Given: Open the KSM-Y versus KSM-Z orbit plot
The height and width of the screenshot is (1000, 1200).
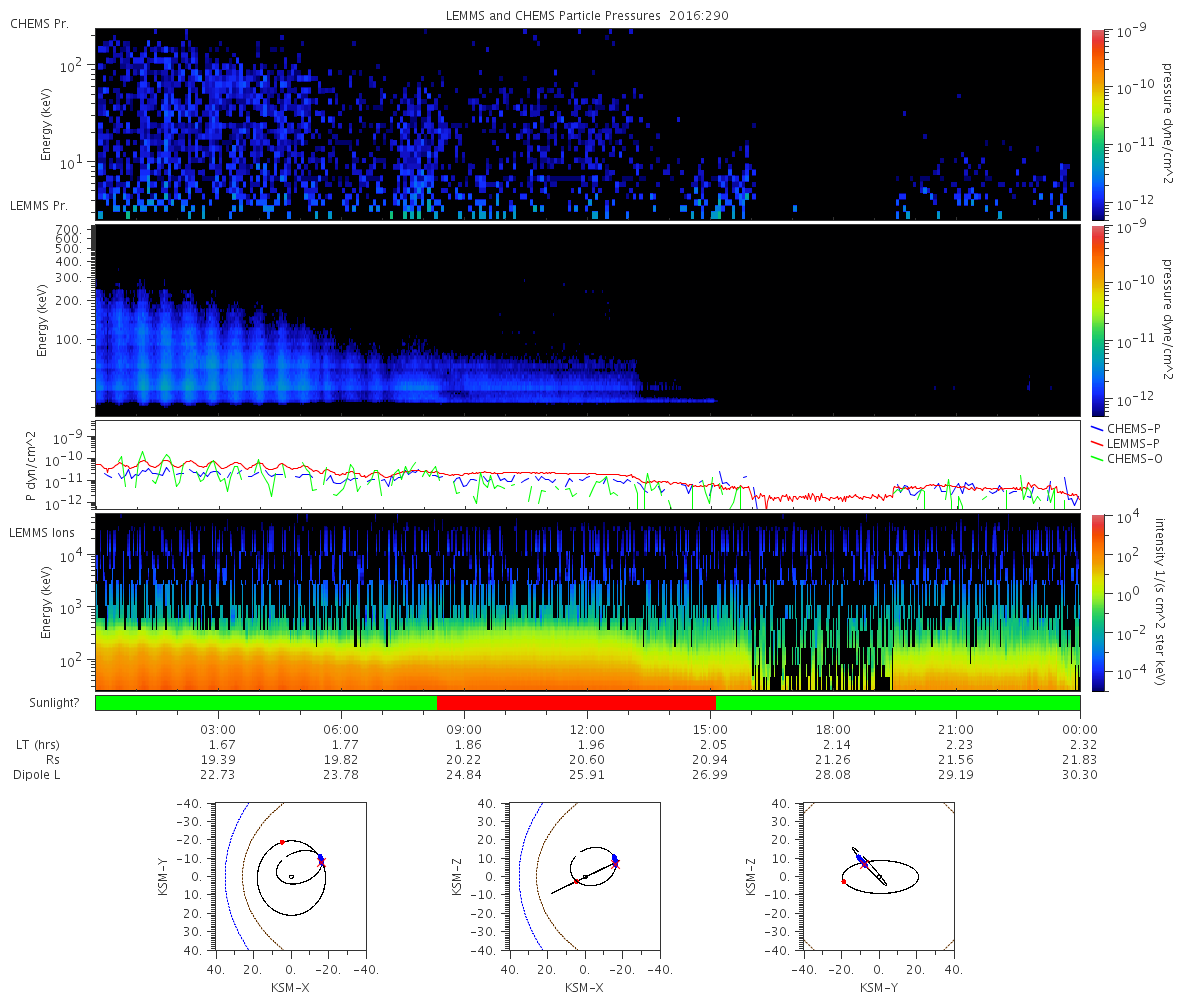Looking at the screenshot, I should (879, 876).
